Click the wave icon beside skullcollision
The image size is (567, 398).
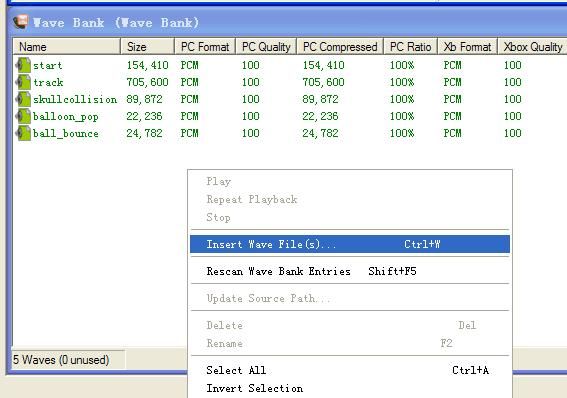(x=23, y=99)
